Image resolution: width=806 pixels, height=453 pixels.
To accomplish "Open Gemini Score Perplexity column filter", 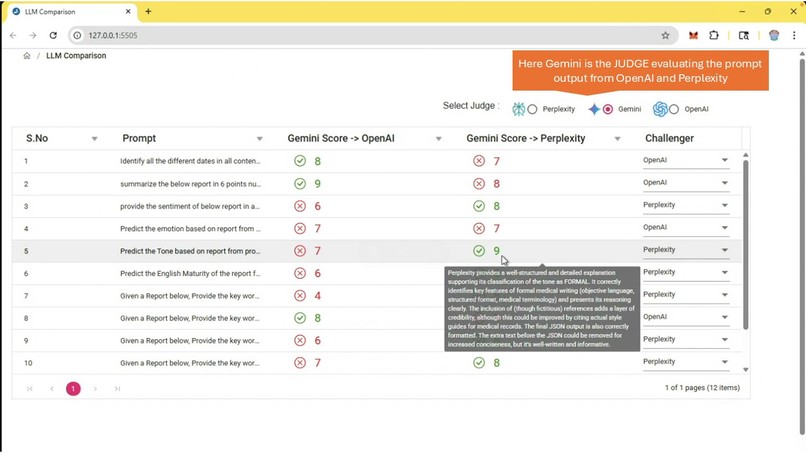I will (x=617, y=139).
